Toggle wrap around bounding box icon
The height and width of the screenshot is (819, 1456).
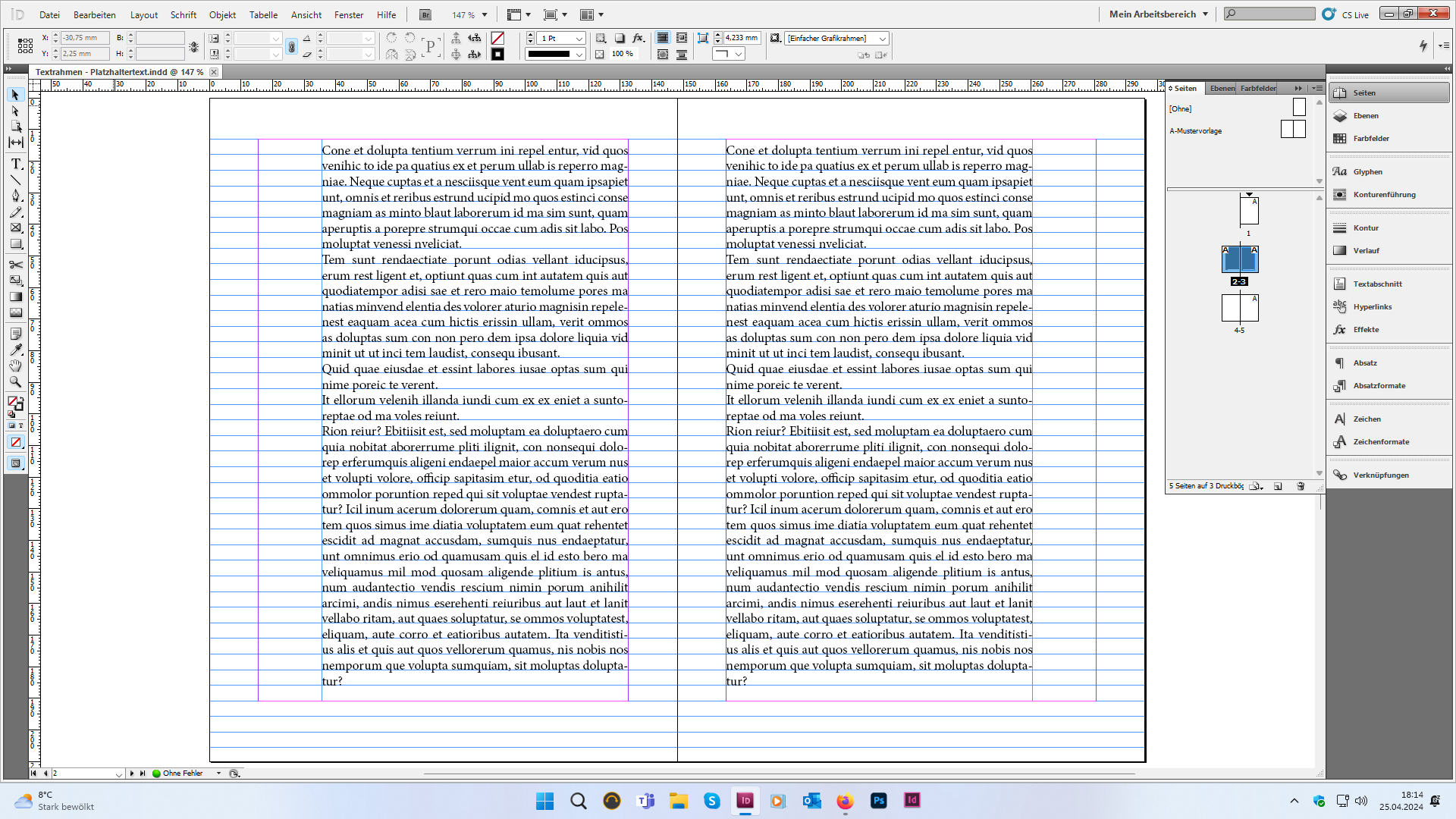682,38
